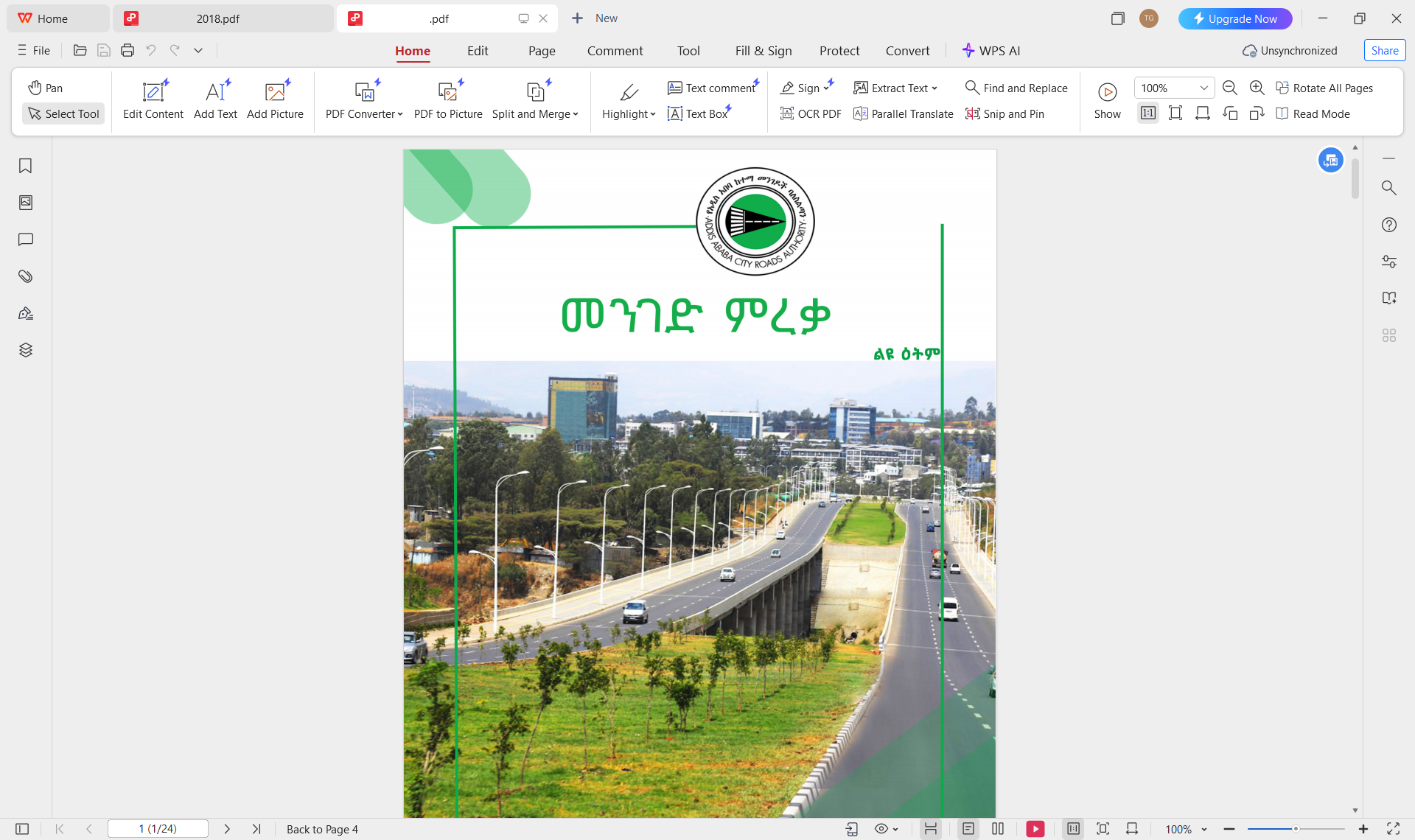Select the Snip and Pin tool
The image size is (1415, 840).
(x=1005, y=113)
